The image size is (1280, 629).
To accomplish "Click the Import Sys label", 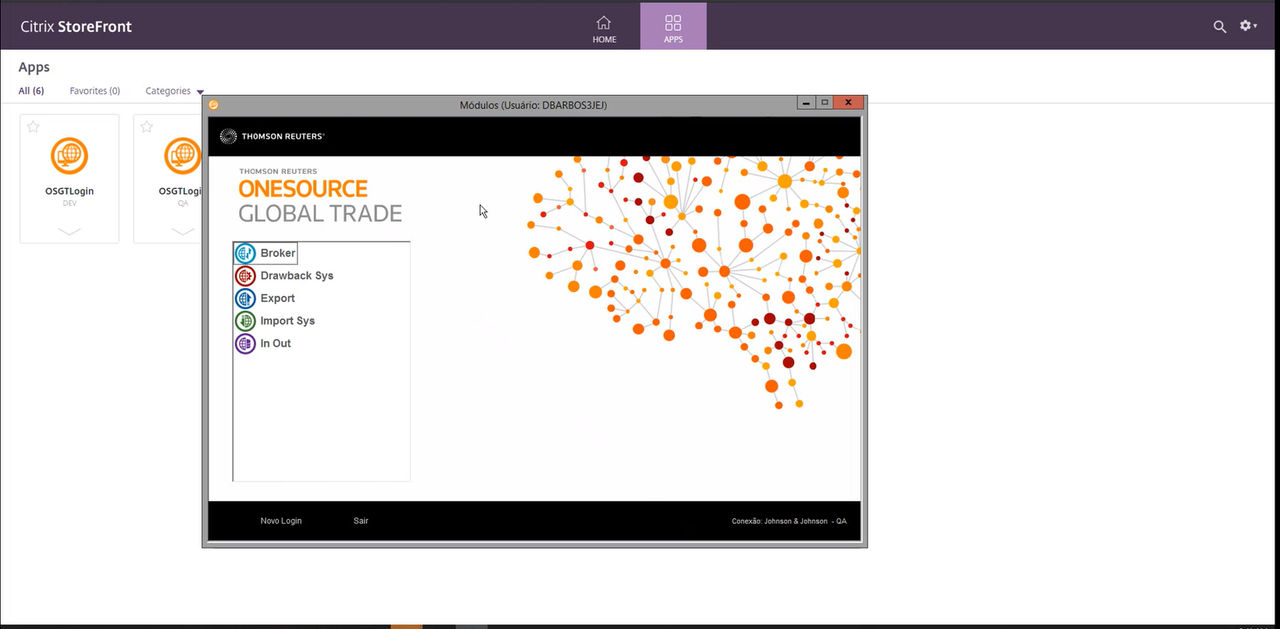I will coord(288,321).
